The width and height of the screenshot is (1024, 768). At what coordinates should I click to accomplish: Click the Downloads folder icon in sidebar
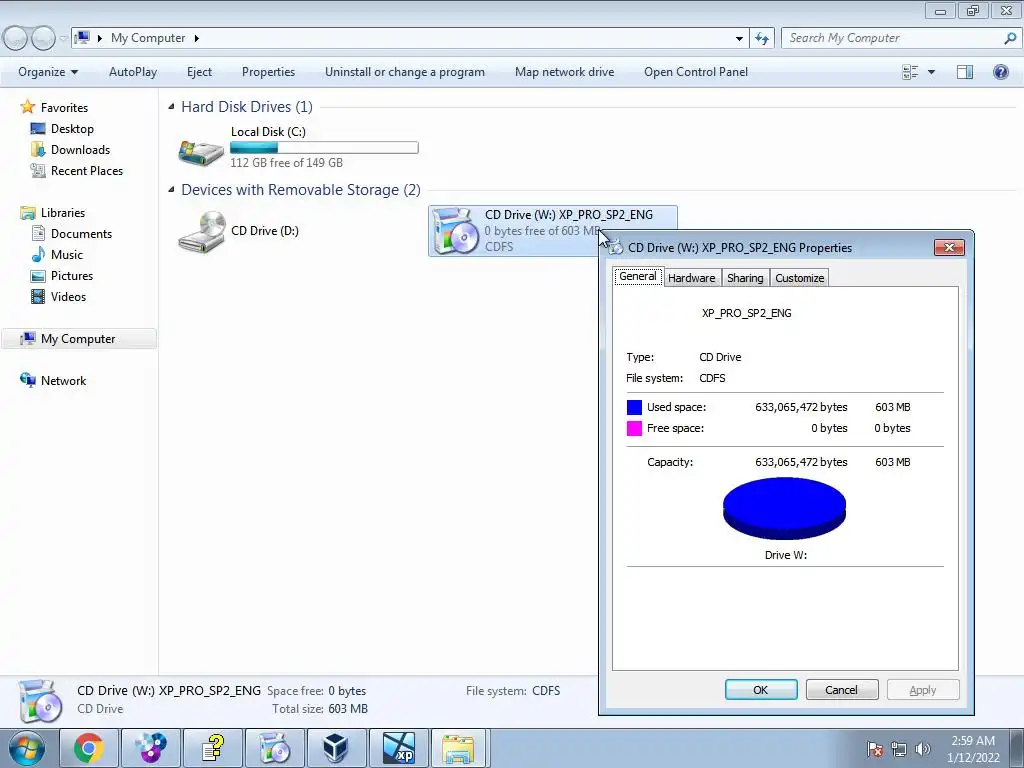coord(38,150)
